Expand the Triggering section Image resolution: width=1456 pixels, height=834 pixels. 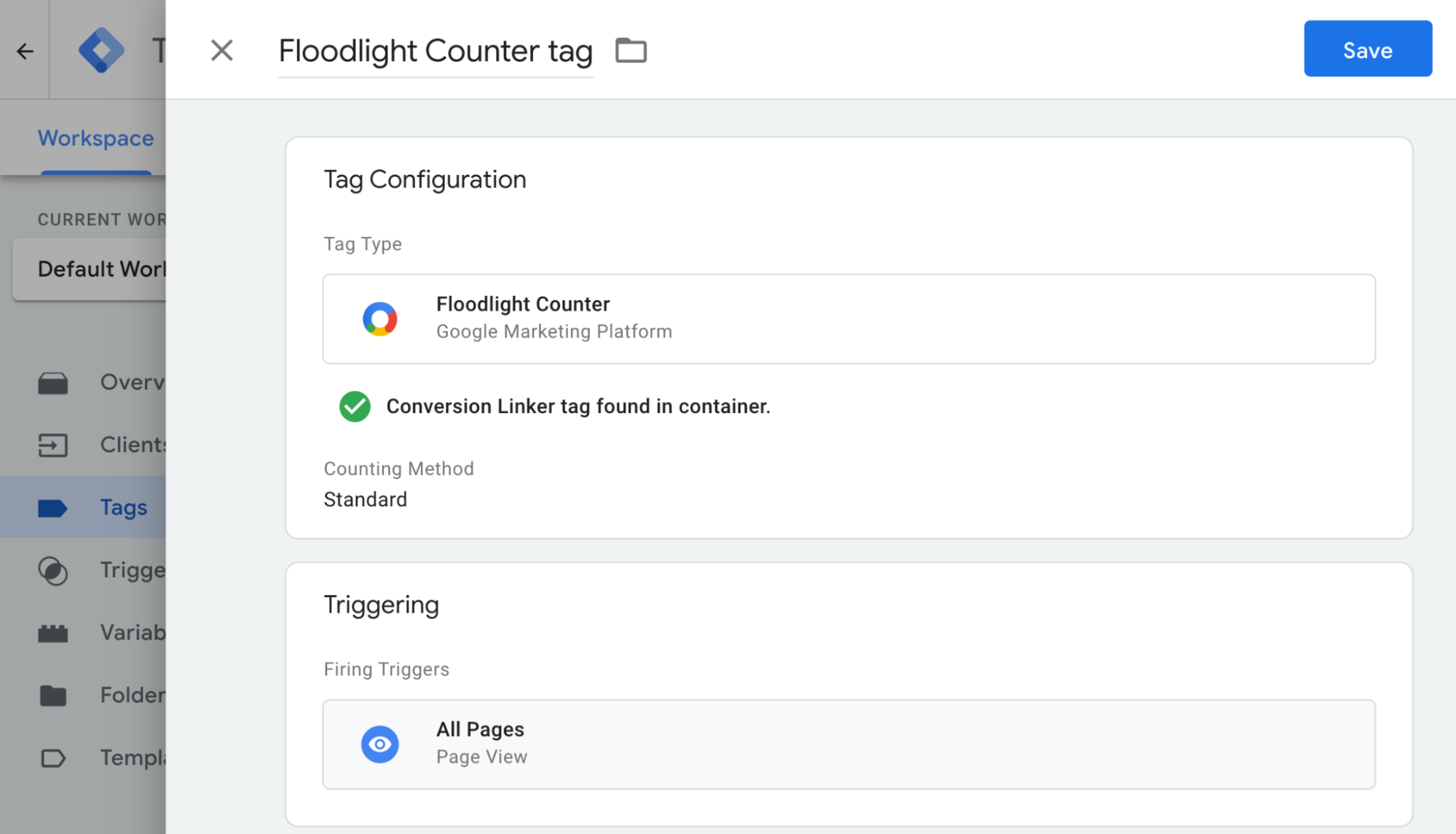(383, 604)
